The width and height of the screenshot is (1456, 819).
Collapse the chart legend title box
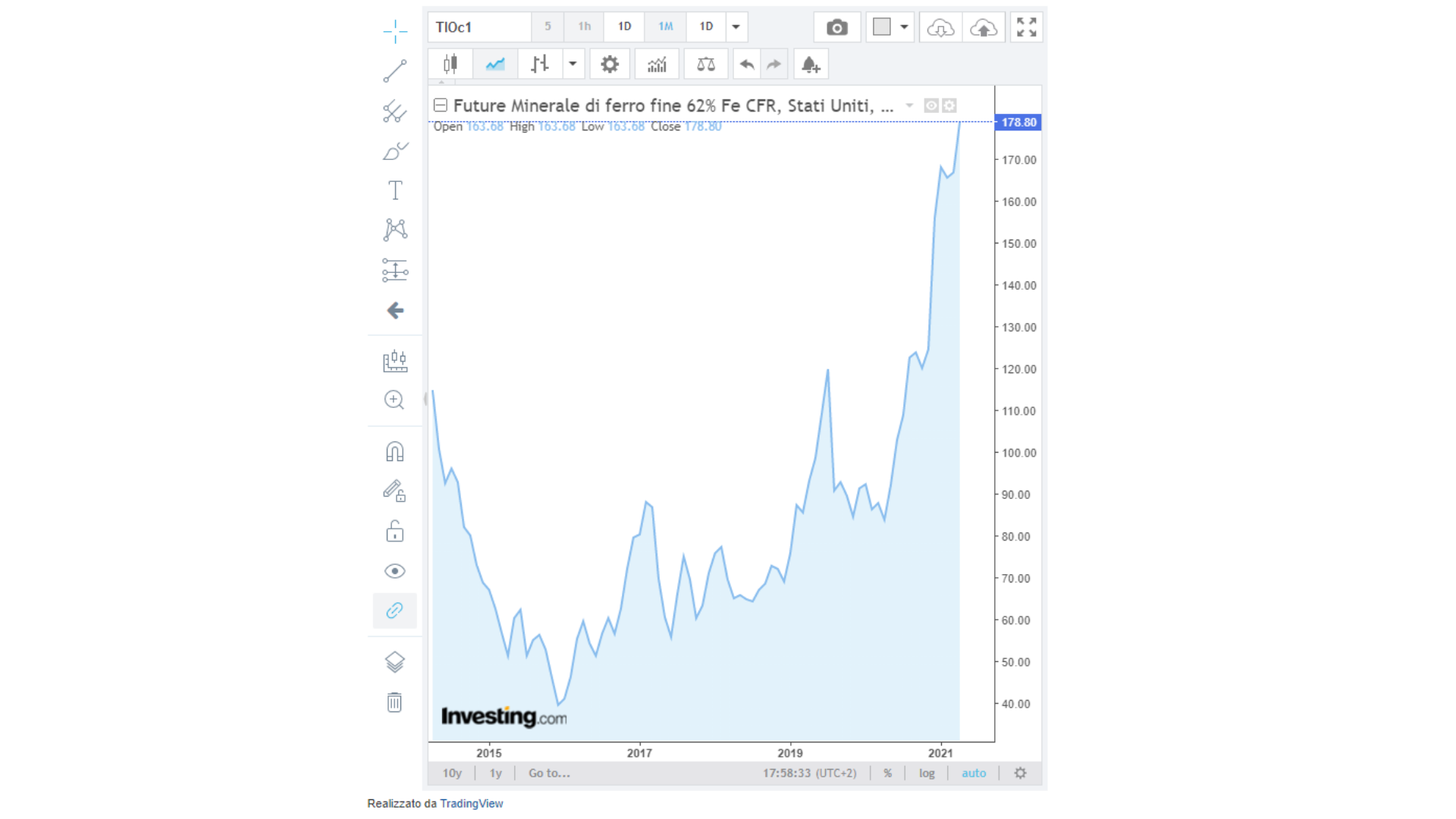[x=440, y=105]
